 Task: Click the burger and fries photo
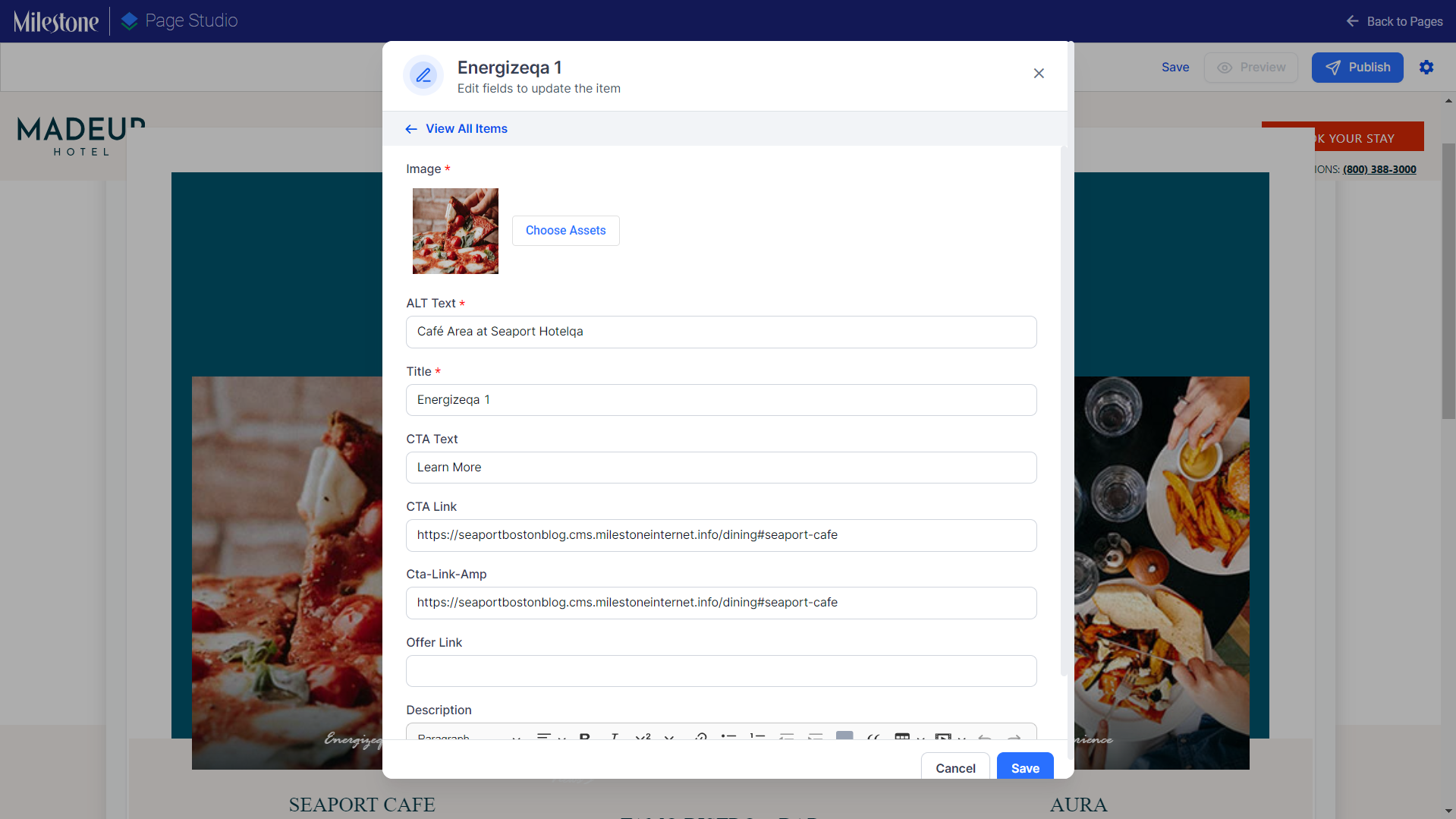(x=1162, y=573)
